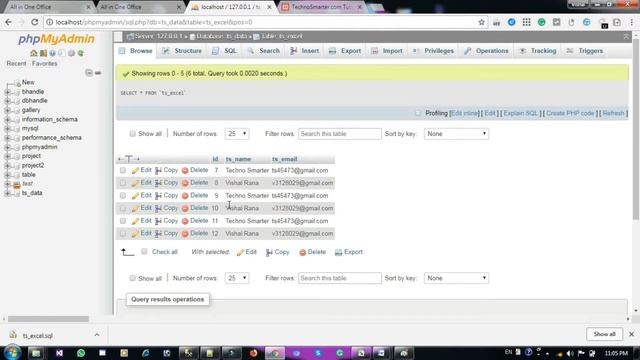Open upper Number of rows dropdown
The width and height of the screenshot is (640, 360).
click(237, 133)
